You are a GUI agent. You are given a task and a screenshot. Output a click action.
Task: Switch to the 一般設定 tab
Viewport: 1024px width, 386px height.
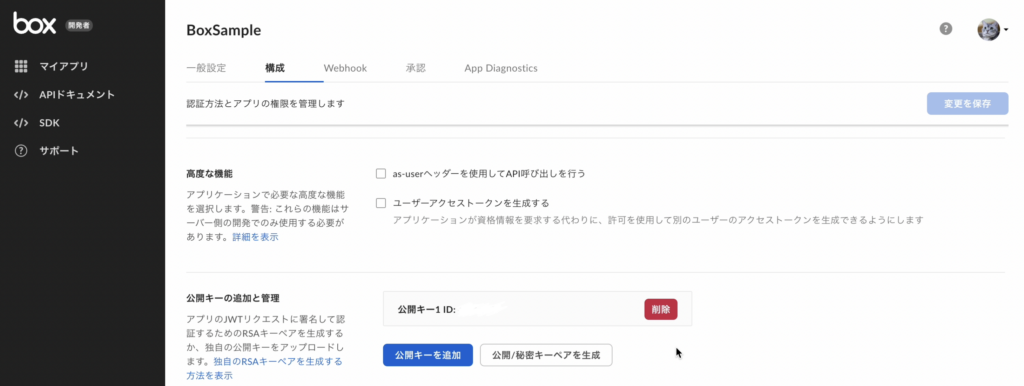coord(206,68)
